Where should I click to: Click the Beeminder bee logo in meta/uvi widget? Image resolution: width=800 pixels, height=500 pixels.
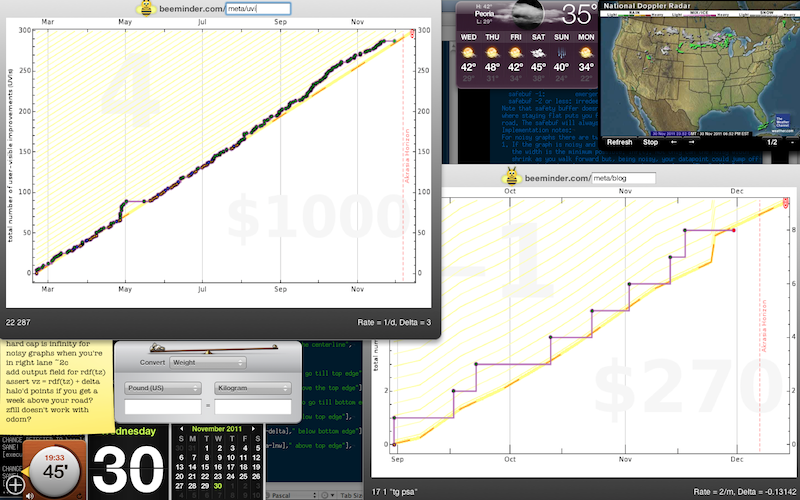coord(146,8)
